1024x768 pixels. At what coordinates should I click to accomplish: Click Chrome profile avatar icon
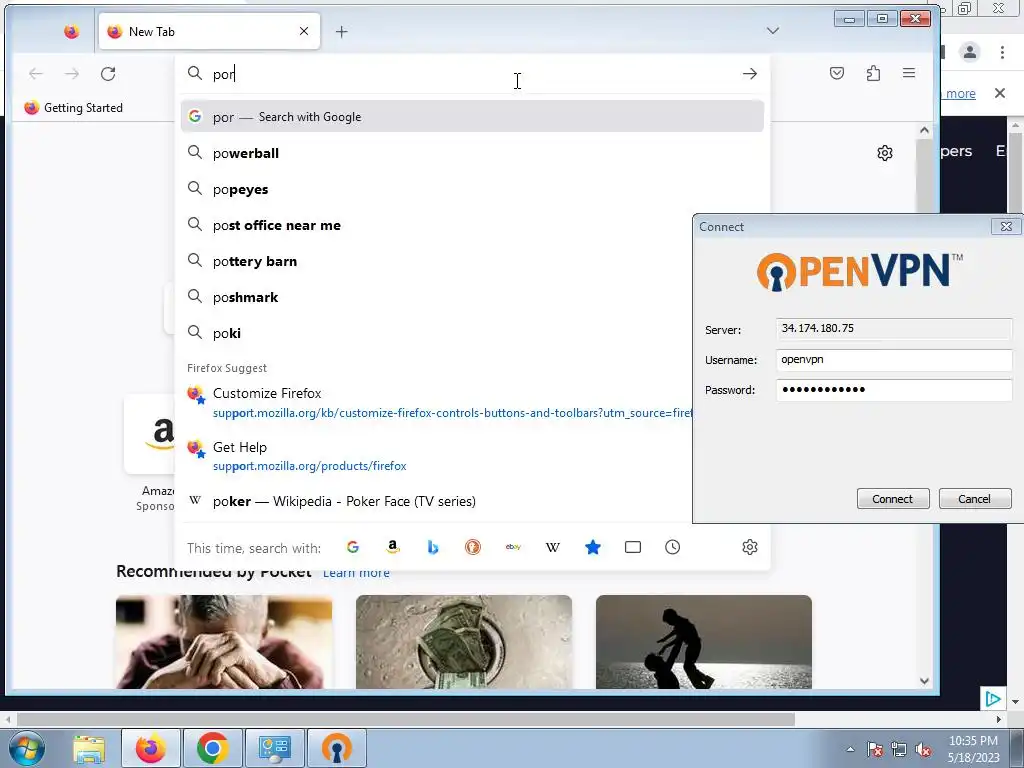coord(970,52)
